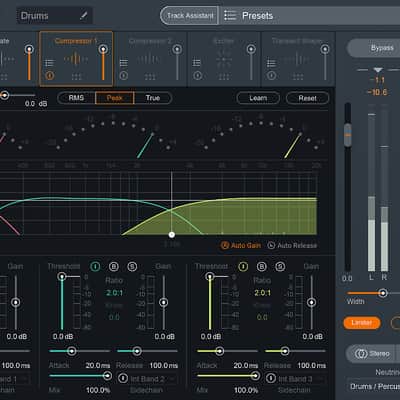
Task: Click yellow band 3 Ratio value 2.0:1
Action: click(262, 293)
